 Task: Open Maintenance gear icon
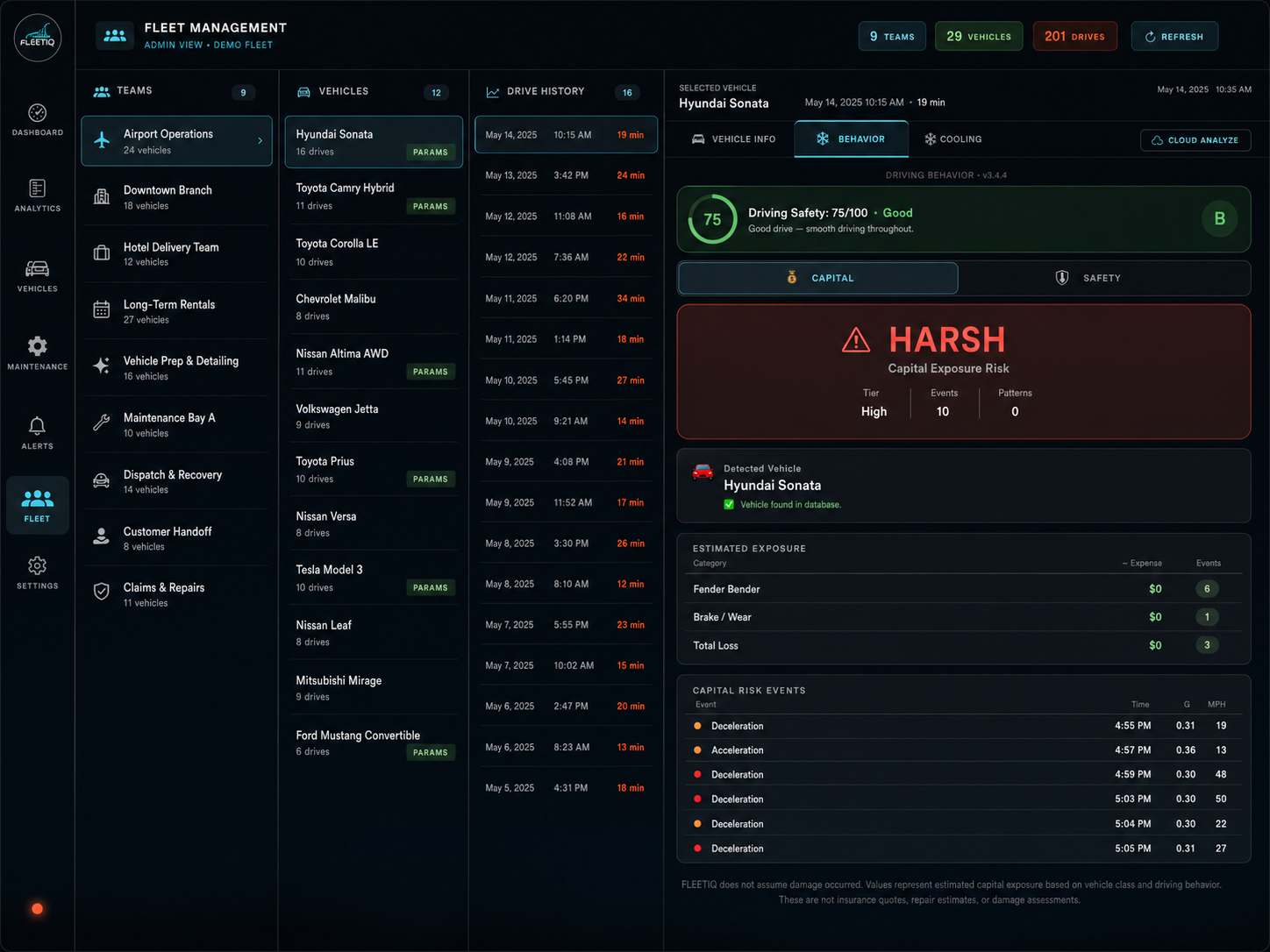[x=37, y=345]
